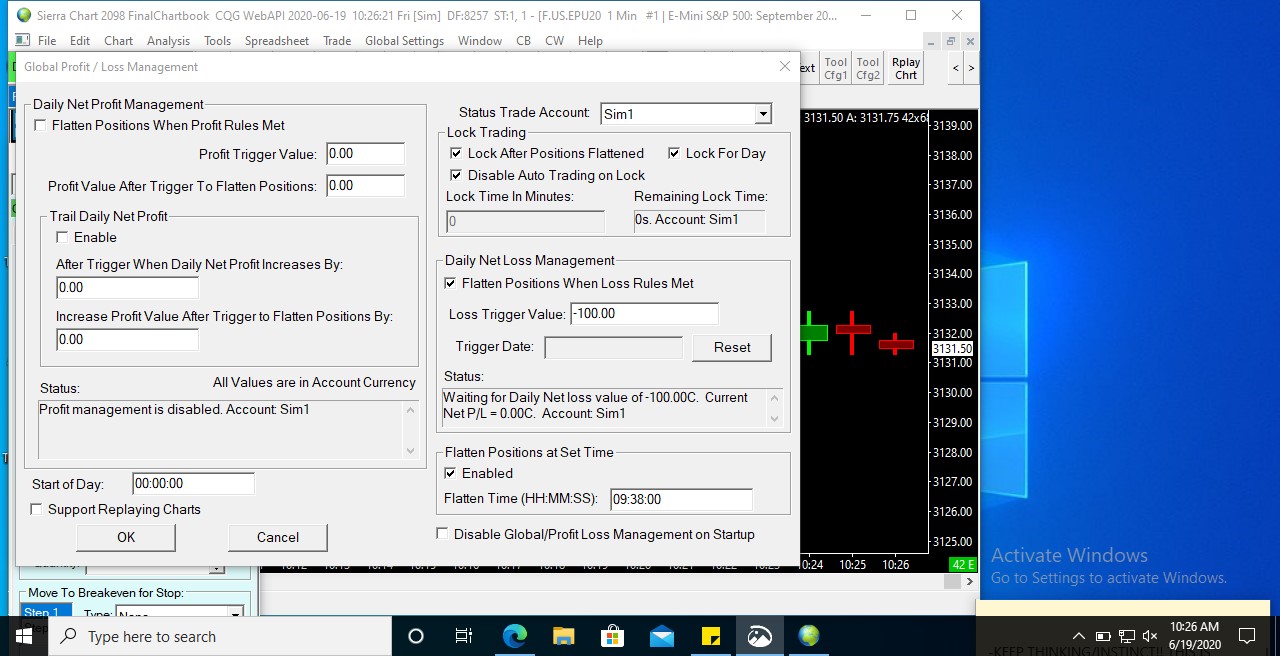
Task: Open network tray icon
Action: point(1127,636)
